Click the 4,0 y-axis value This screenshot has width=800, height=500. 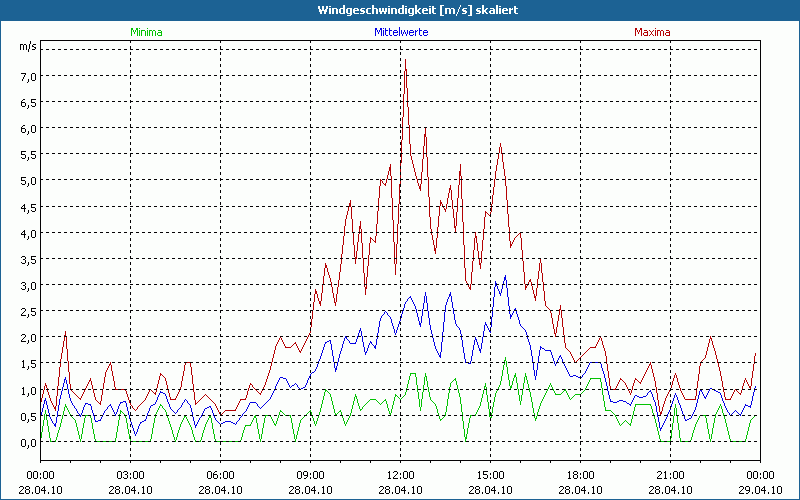tap(29, 233)
